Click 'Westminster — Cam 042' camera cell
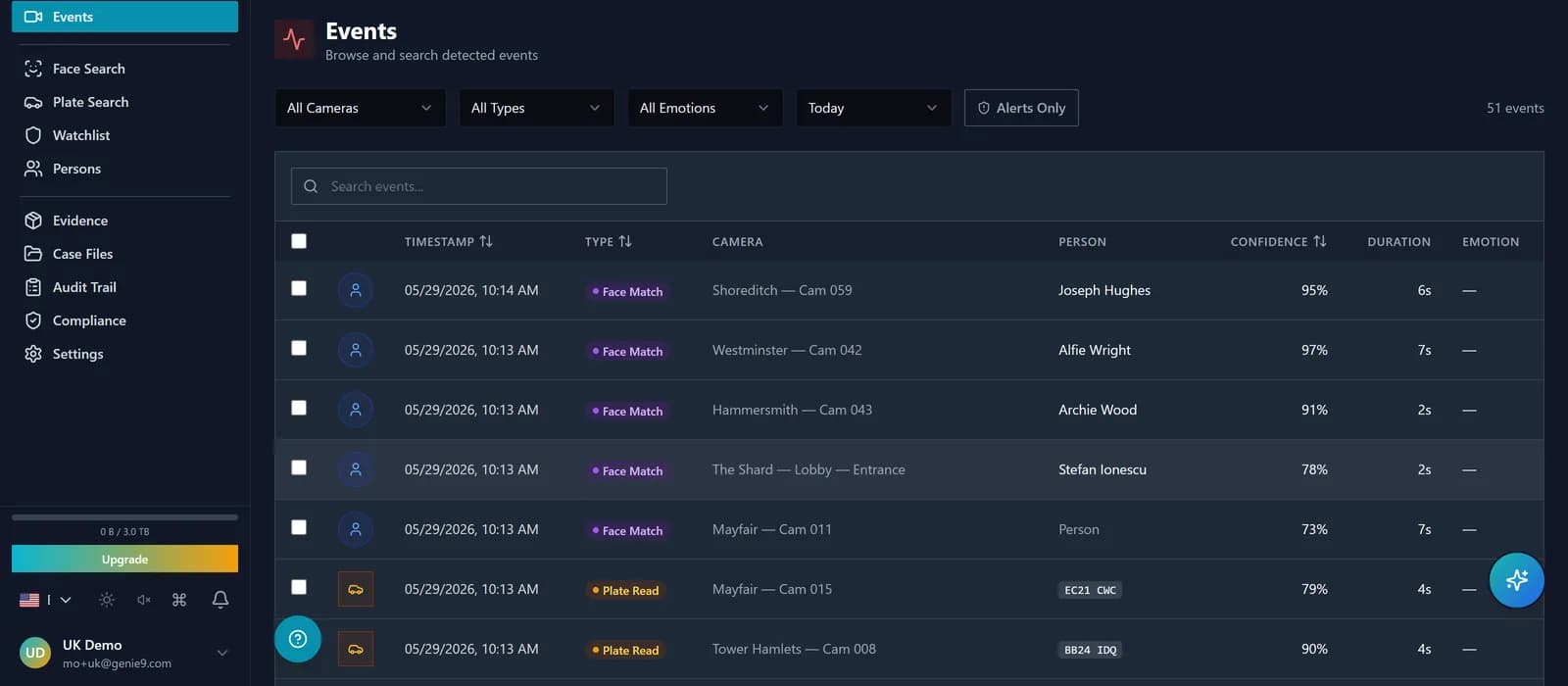The image size is (1568, 686). tap(787, 350)
